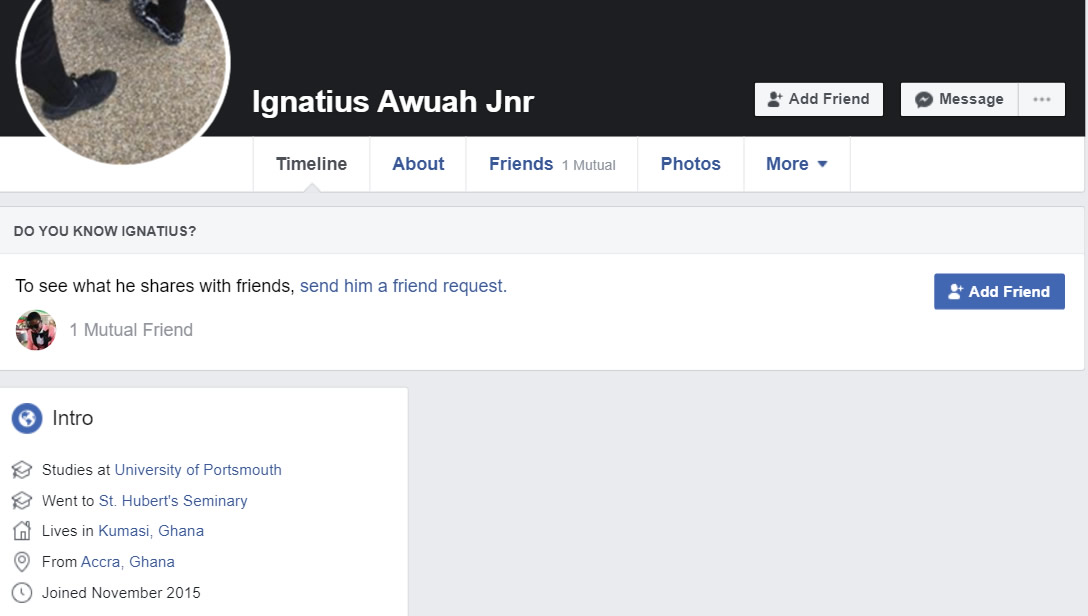The image size is (1088, 616).
Task: Click the Add Friend button in cover header
Action: [x=819, y=99]
